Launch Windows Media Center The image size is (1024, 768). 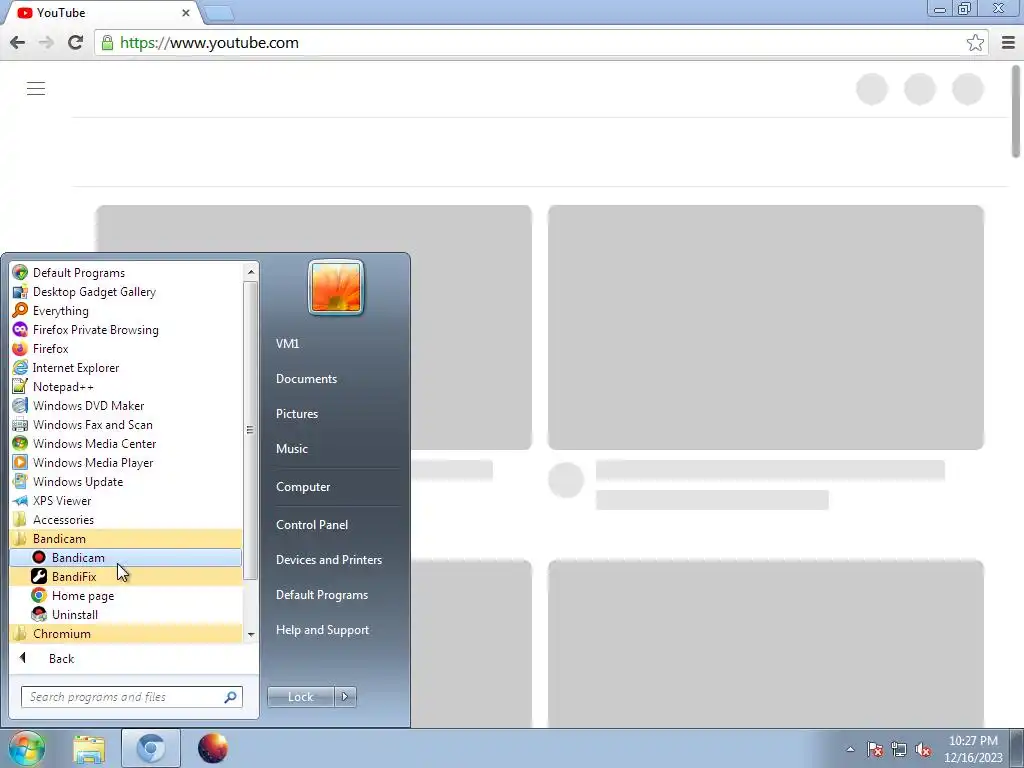pos(125,443)
